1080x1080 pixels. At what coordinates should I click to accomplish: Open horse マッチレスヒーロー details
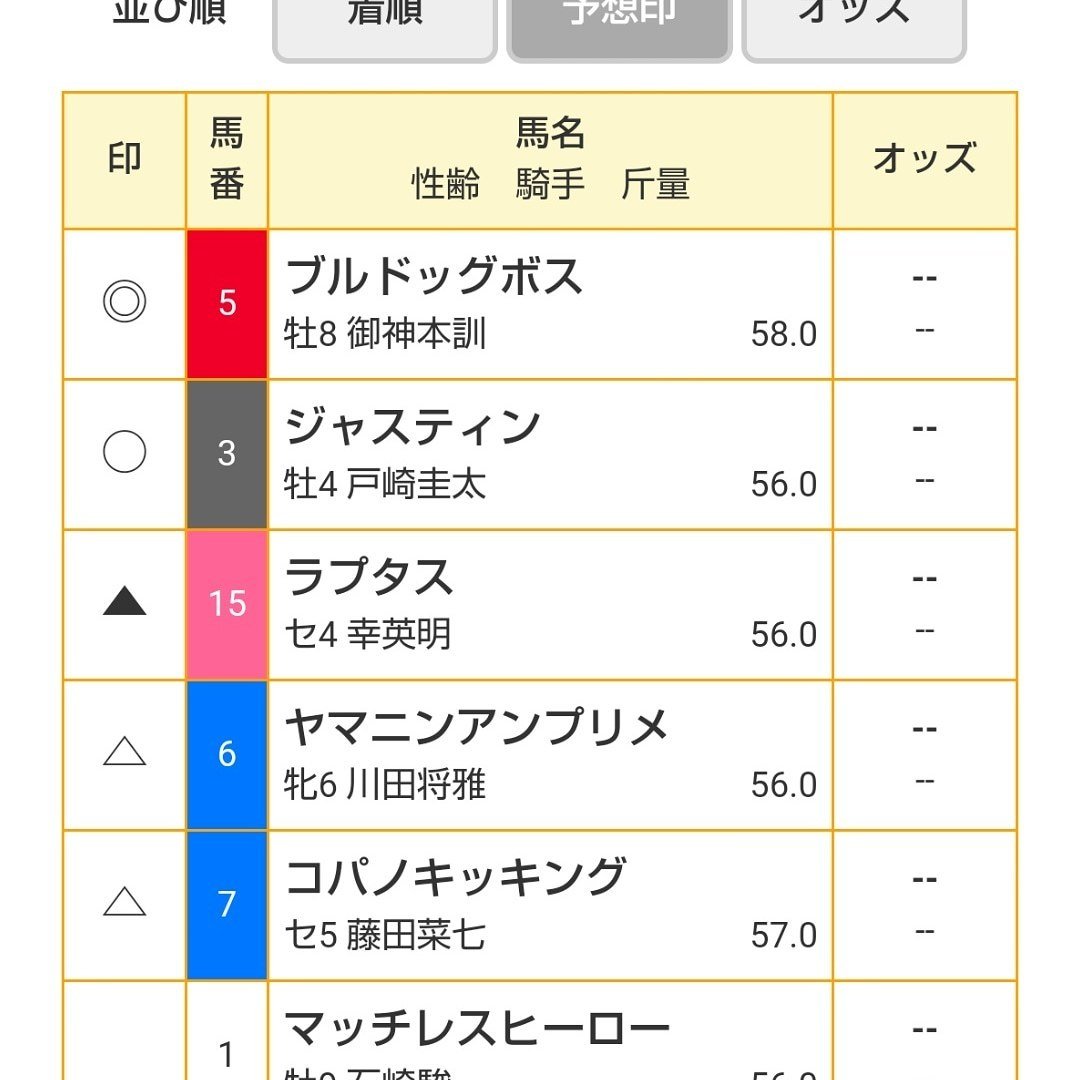(477, 1028)
